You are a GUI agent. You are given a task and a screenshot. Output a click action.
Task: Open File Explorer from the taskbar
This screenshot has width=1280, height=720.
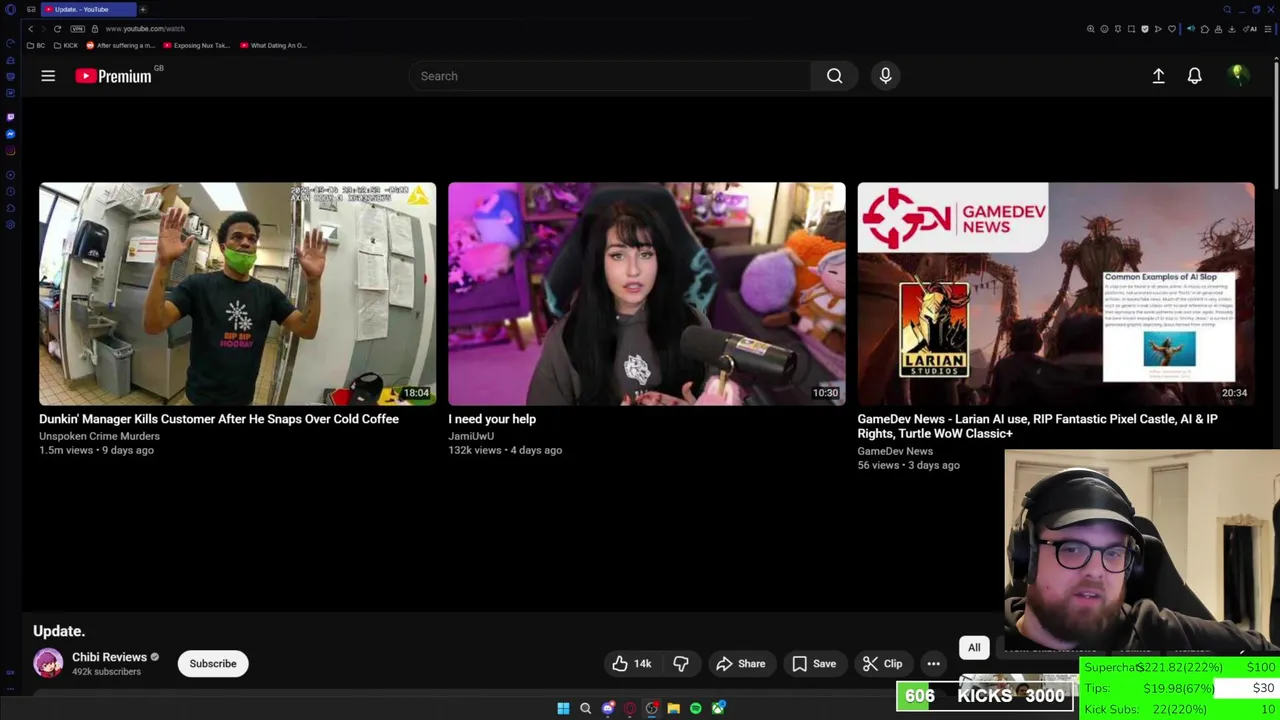point(673,708)
